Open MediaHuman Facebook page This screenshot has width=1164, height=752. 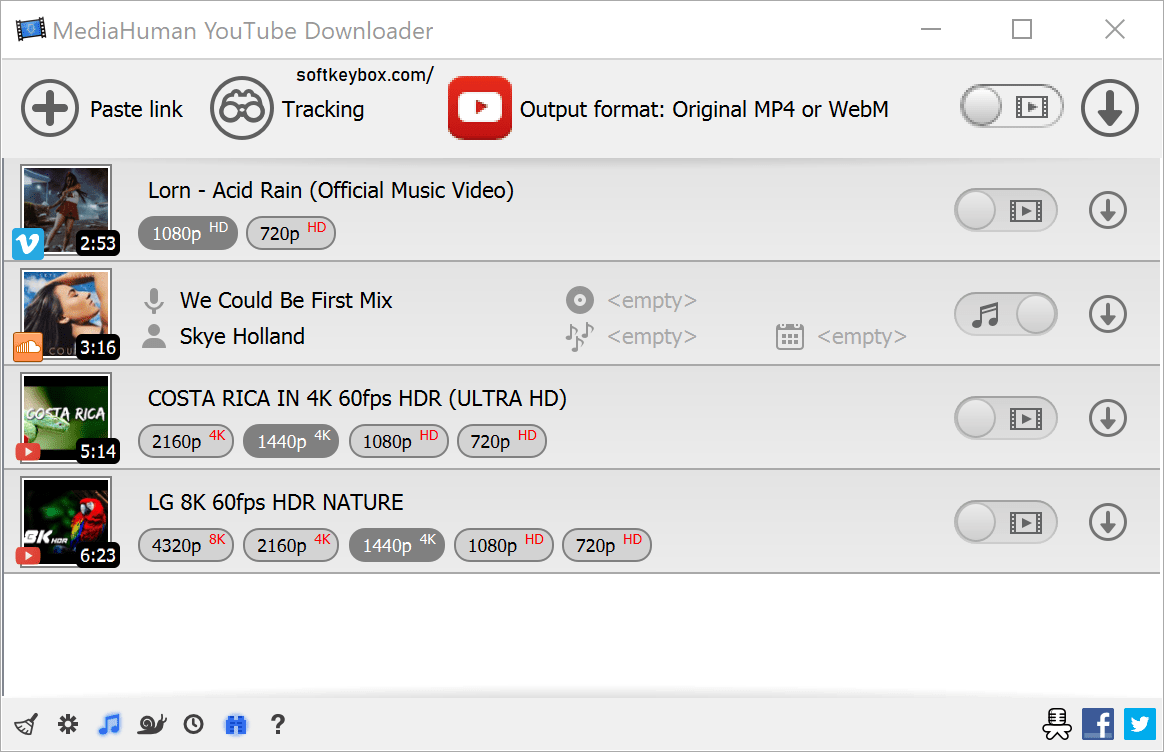(1097, 723)
